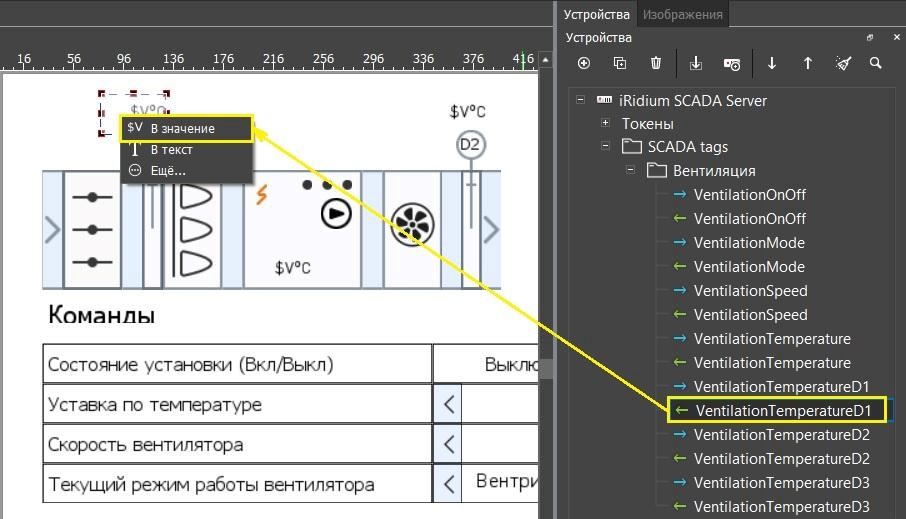906x519 pixels.
Task: Click the broom cleanup icon
Action: point(843,63)
